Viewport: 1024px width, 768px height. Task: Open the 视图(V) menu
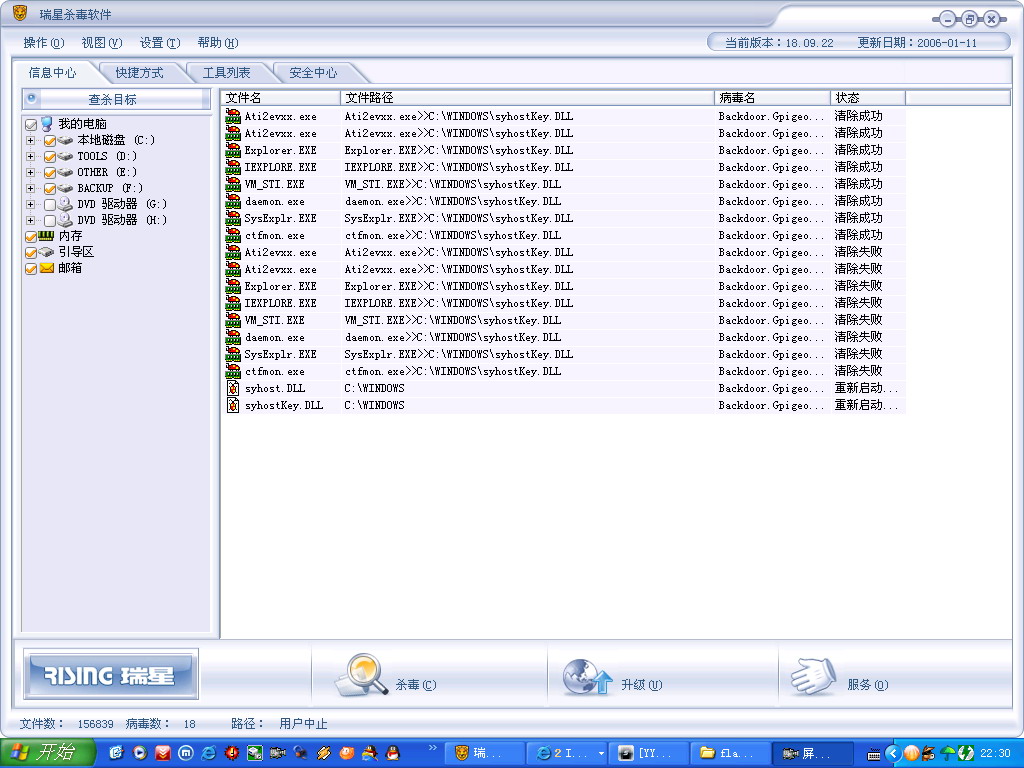coord(102,42)
